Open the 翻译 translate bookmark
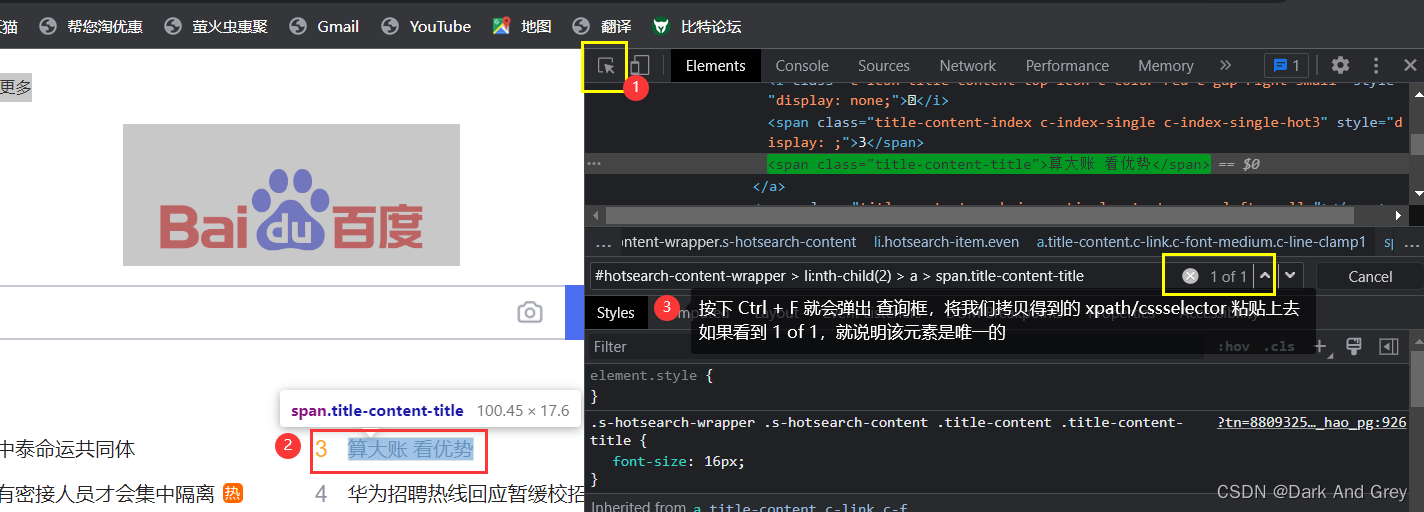 (602, 26)
